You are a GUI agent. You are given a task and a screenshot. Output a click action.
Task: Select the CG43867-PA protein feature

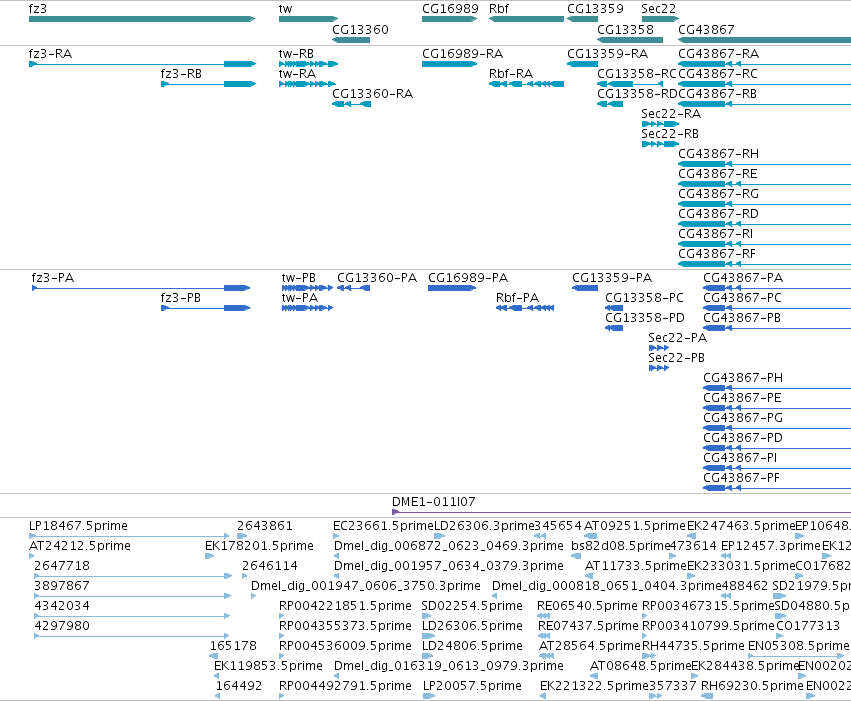(x=777, y=288)
